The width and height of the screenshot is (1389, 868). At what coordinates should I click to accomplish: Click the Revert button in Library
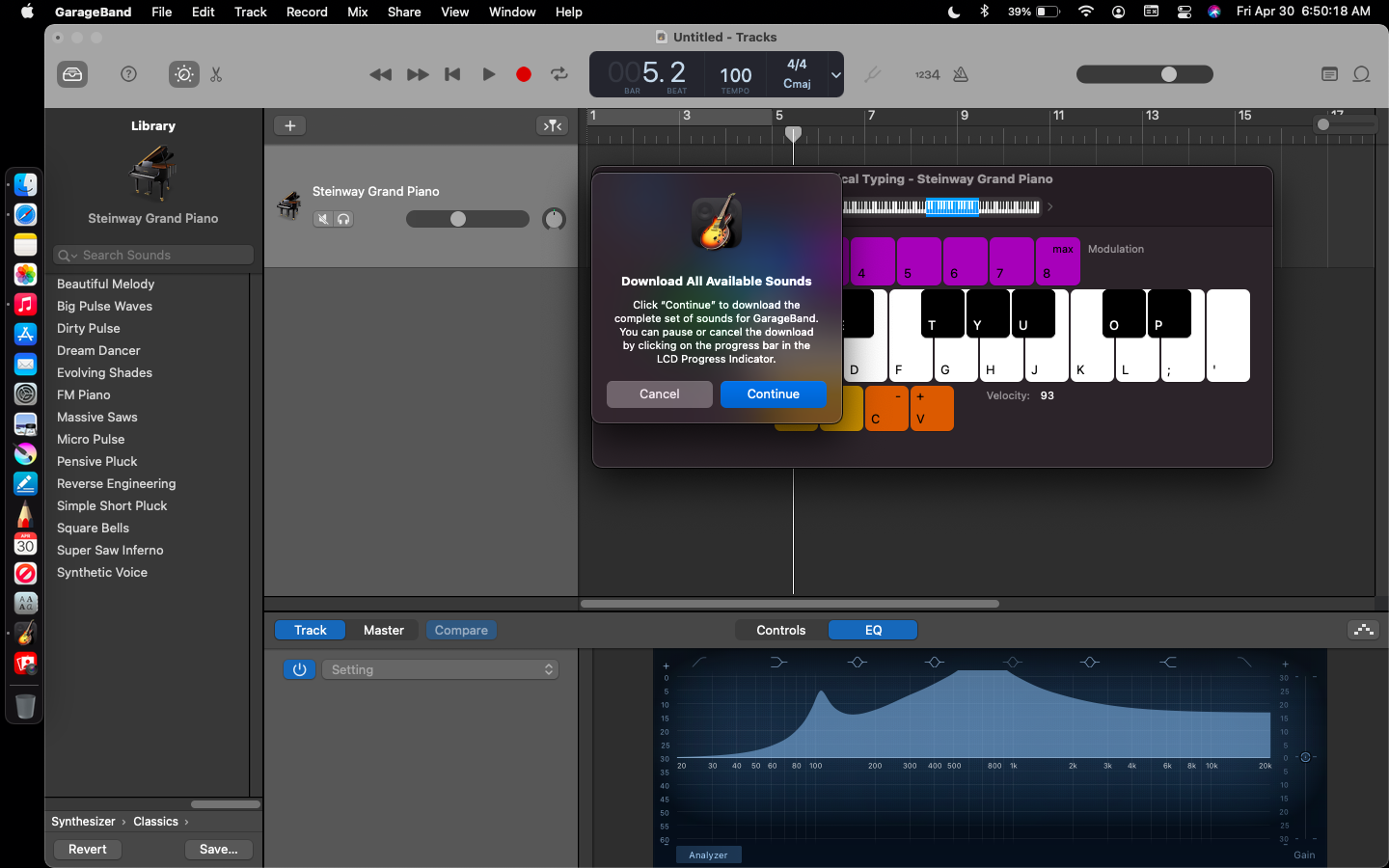[x=88, y=850]
